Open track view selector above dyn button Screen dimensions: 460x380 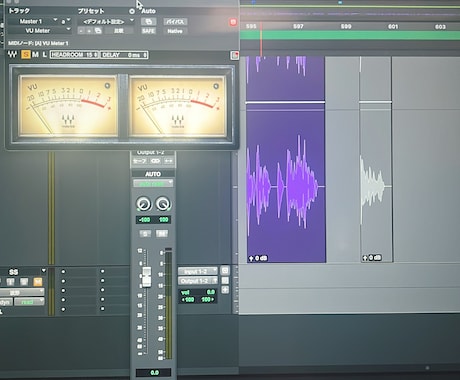(x=22, y=292)
